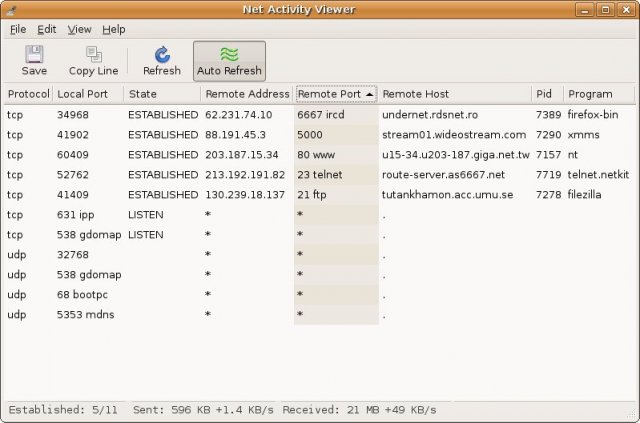Minimize the Net Activity Viewer window
This screenshot has height=423, width=640.
coord(585,10)
